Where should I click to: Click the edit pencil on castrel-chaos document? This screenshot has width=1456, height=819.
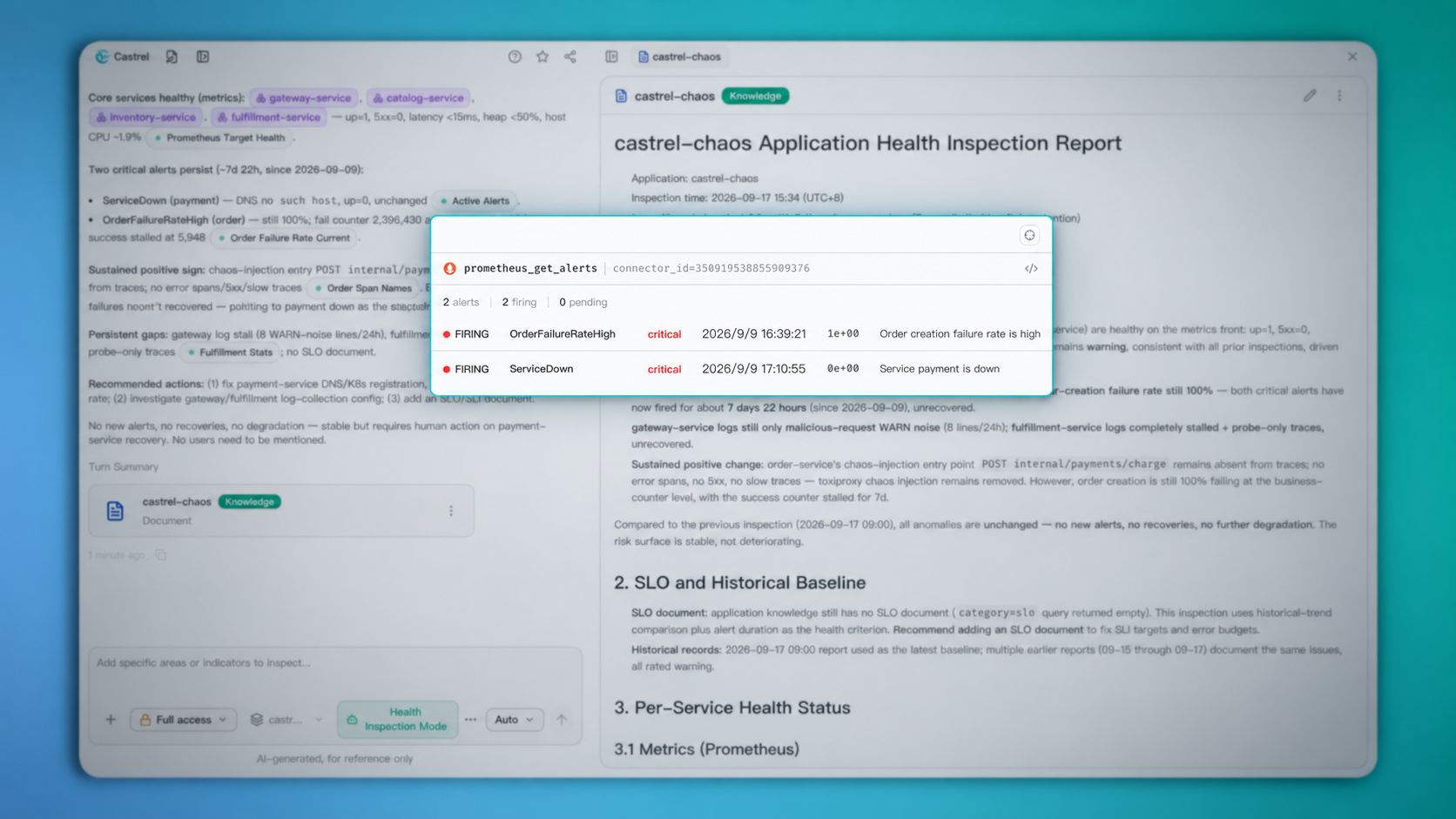(x=1310, y=96)
